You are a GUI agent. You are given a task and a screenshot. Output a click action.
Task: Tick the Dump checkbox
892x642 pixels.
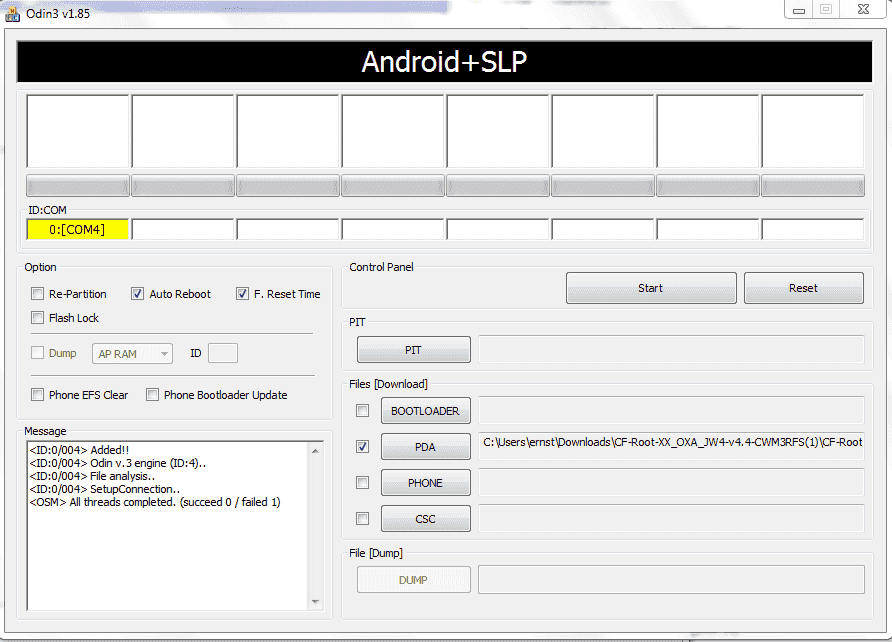coord(38,353)
